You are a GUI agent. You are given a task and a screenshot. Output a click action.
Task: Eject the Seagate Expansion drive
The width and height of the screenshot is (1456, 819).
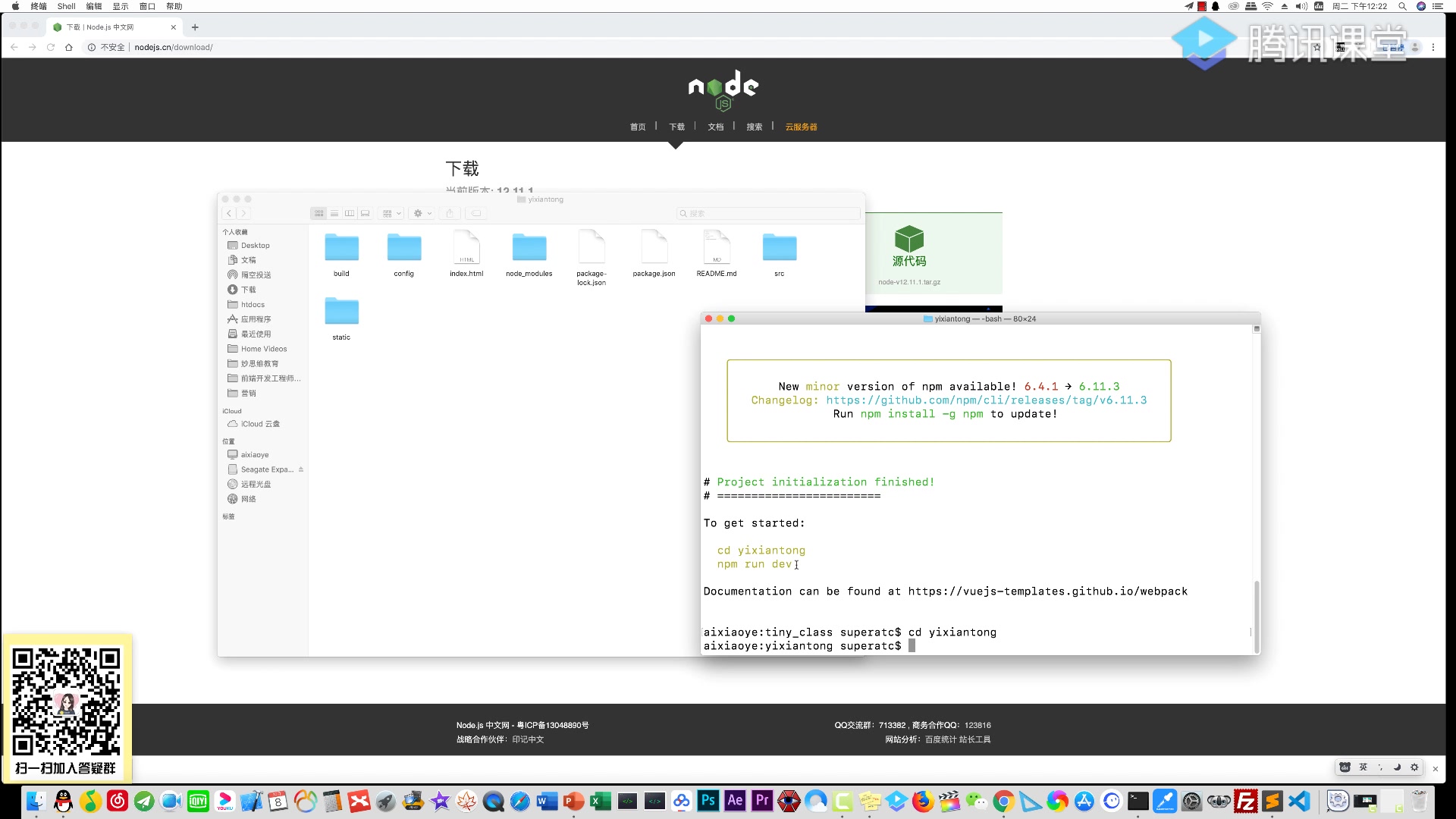point(301,469)
